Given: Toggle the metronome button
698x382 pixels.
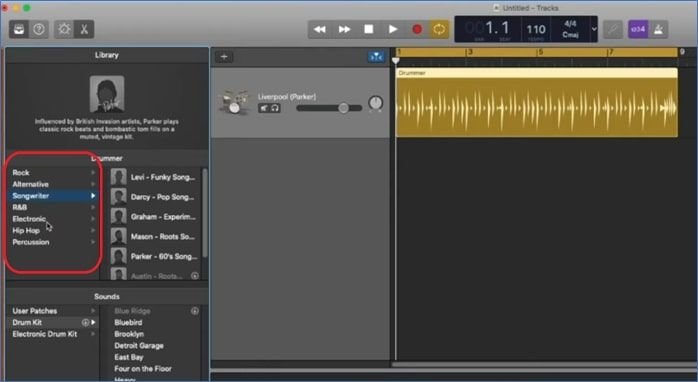Looking at the screenshot, I should click(658, 29).
